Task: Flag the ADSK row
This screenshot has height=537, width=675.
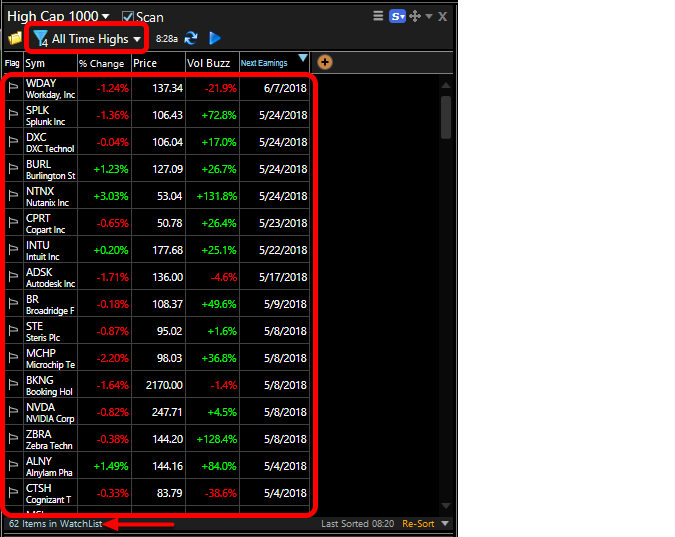Action: (x=13, y=277)
